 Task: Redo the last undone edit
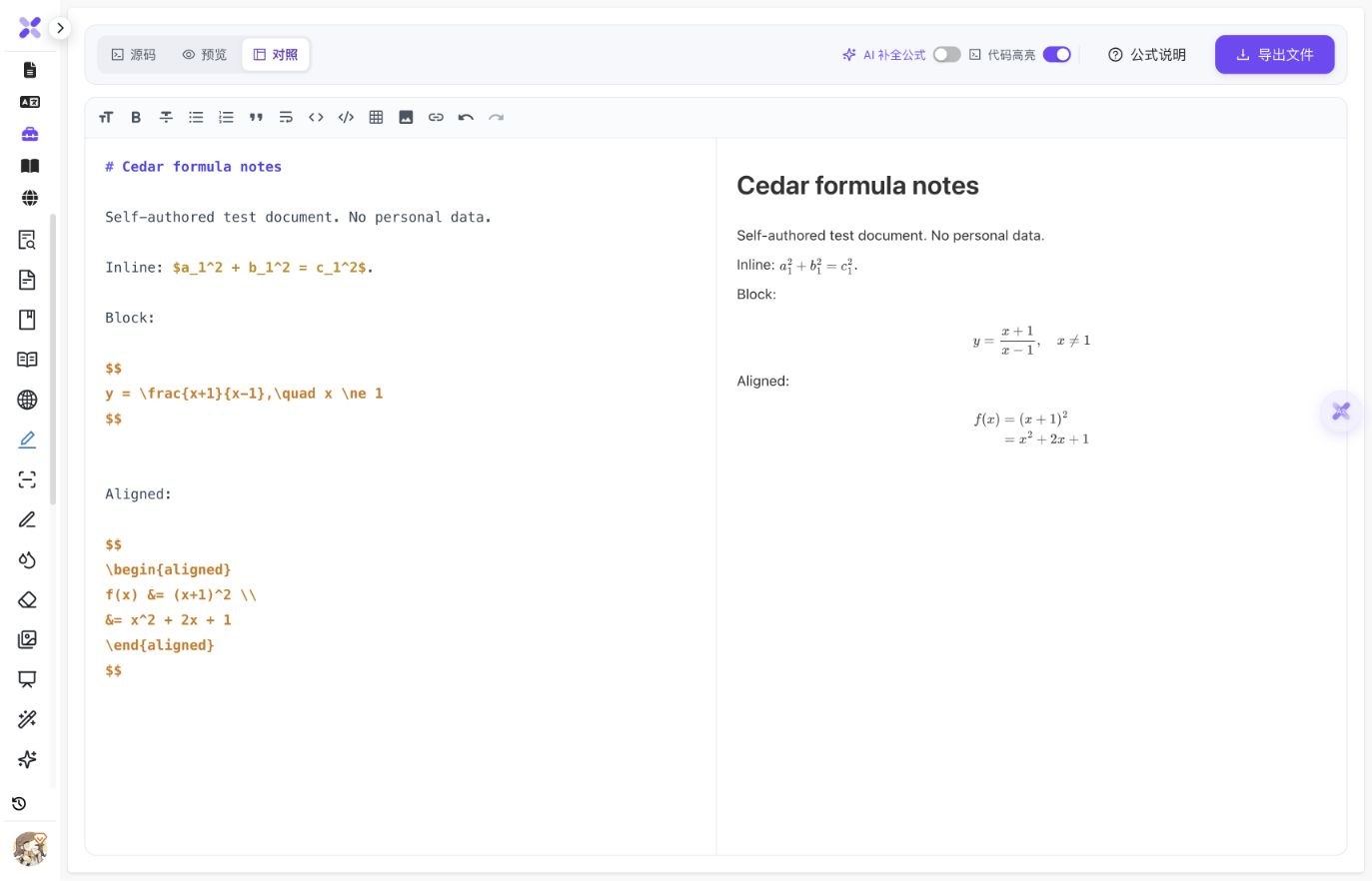tap(496, 118)
